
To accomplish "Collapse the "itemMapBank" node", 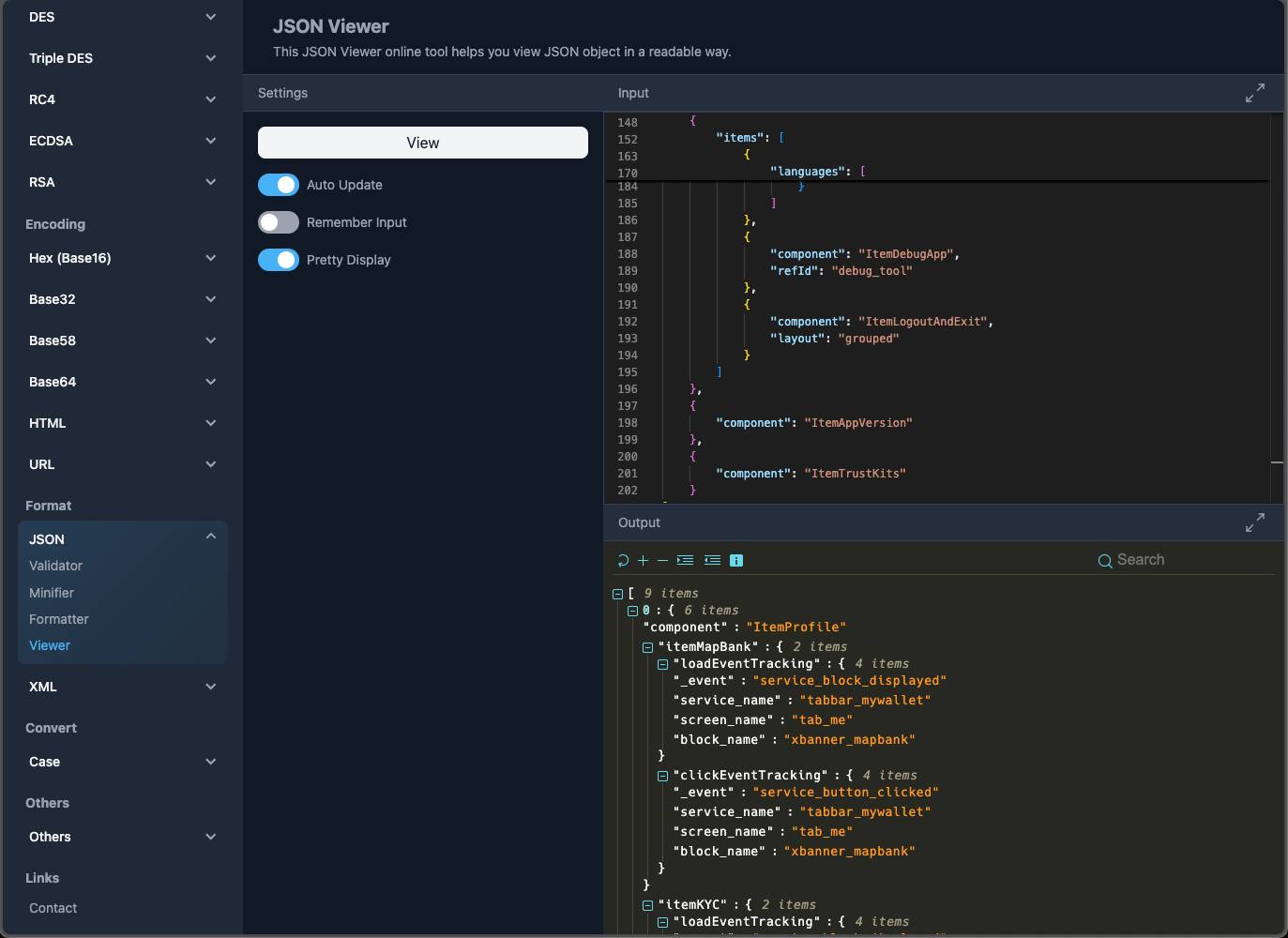I will pyautogui.click(x=647, y=647).
